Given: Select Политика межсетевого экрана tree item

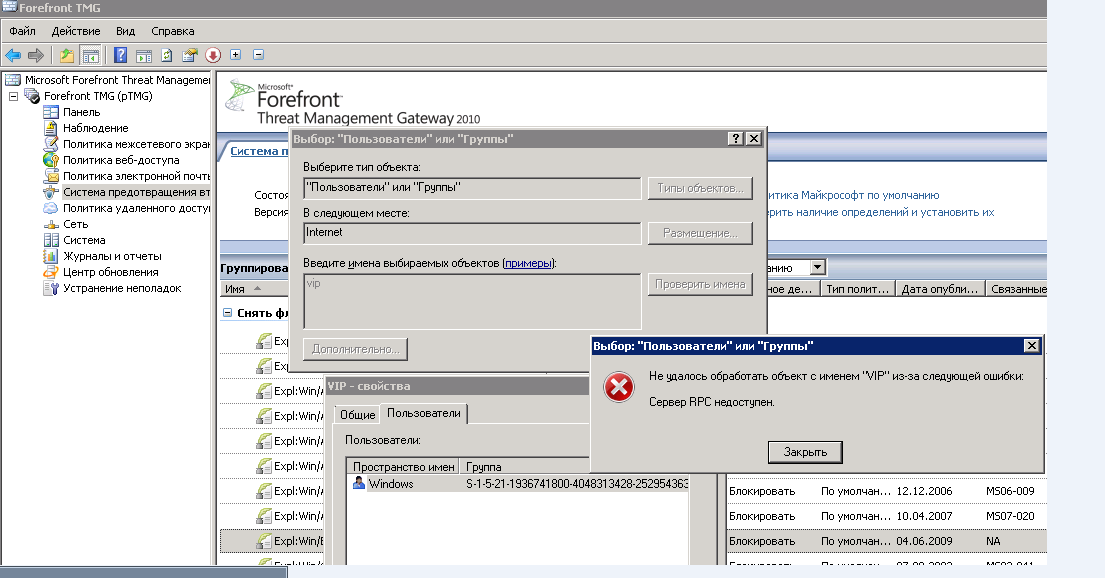Looking at the screenshot, I should click(136, 144).
